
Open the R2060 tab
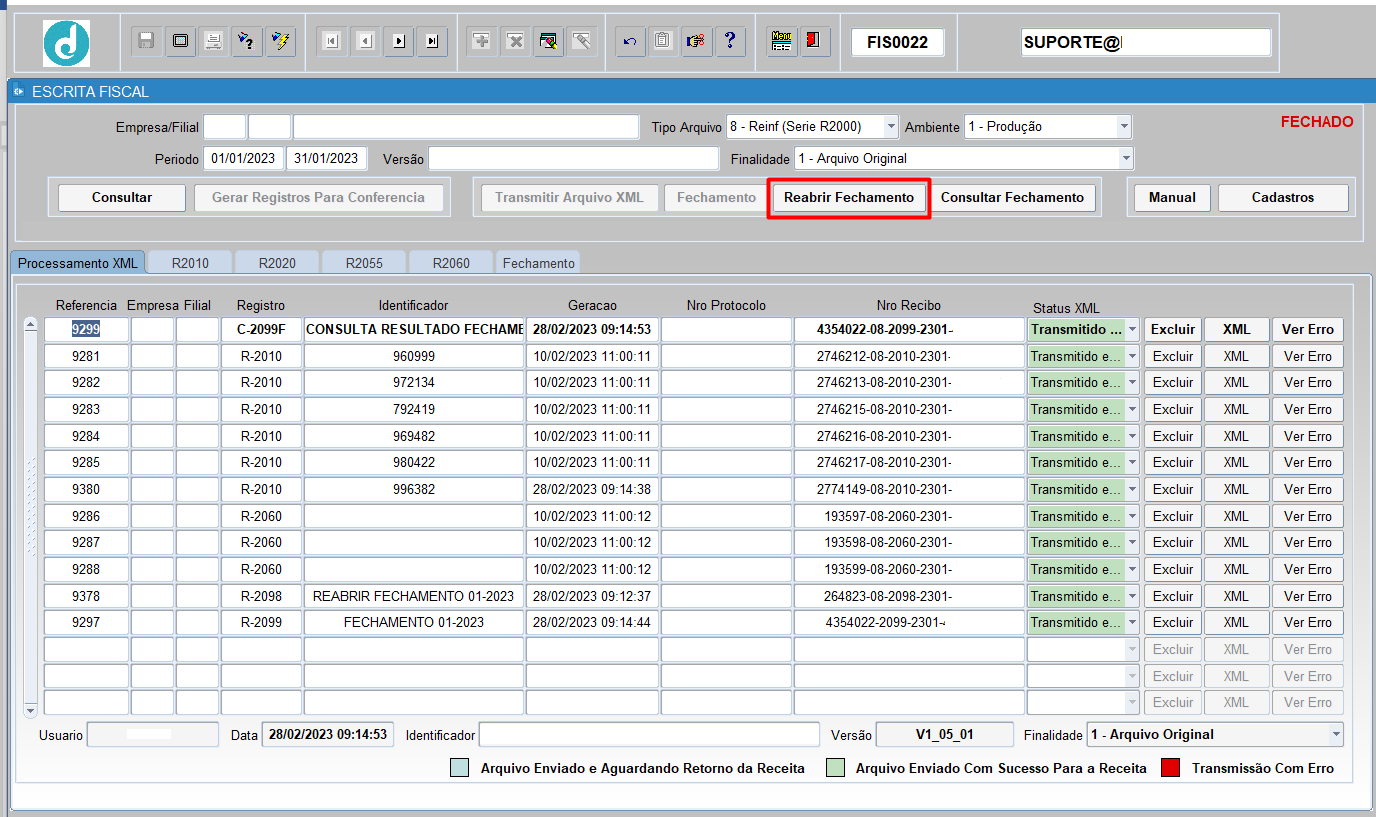tap(451, 263)
